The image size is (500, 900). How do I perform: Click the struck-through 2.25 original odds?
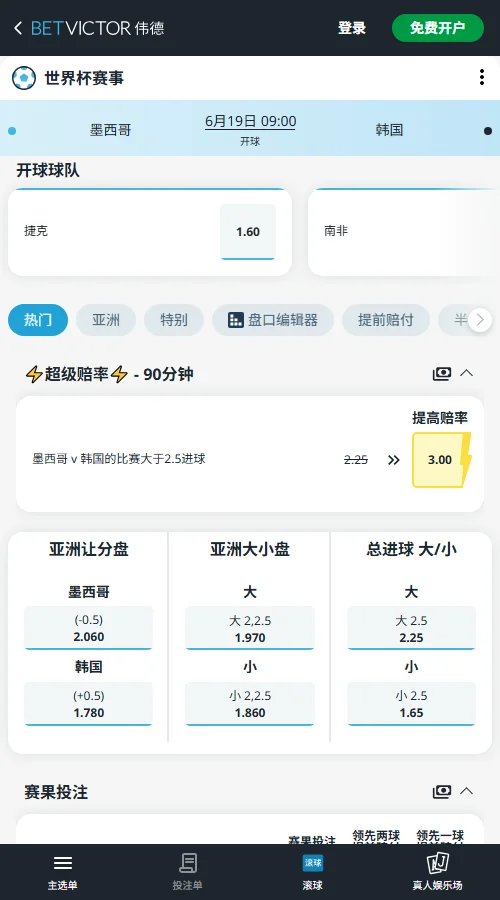click(356, 460)
